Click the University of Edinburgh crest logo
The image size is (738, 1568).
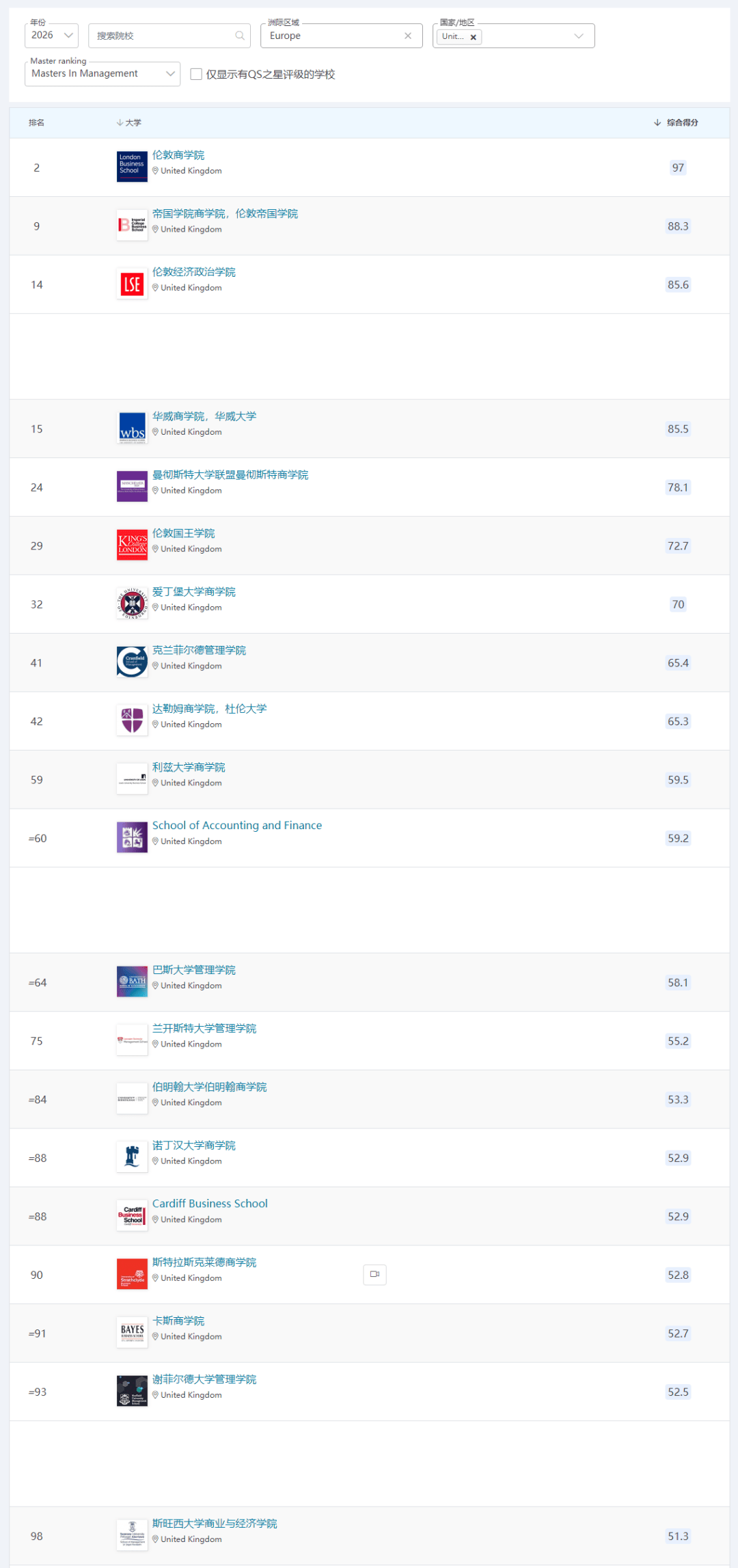pyautogui.click(x=132, y=603)
